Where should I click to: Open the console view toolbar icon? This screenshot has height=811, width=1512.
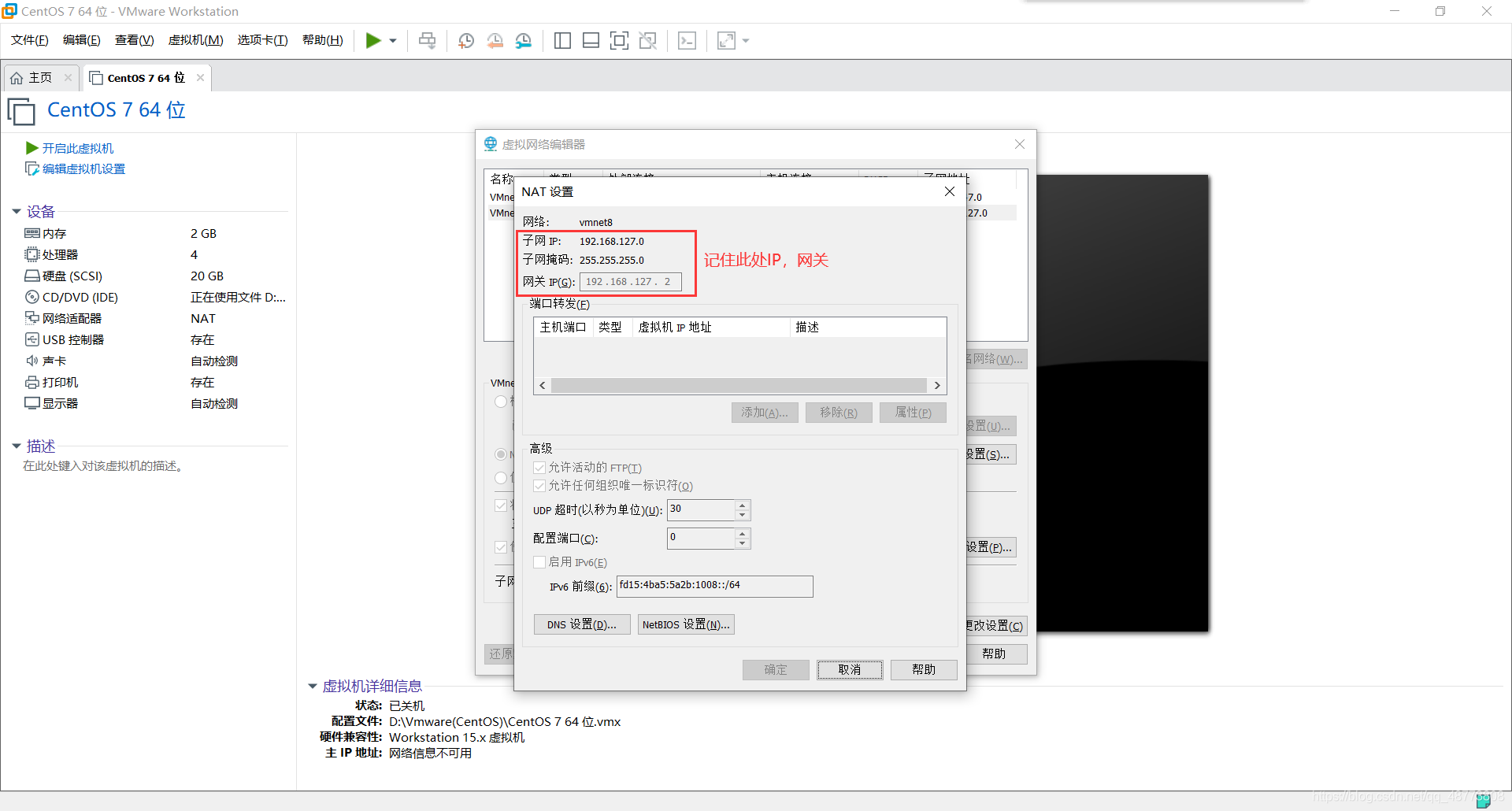(x=687, y=40)
